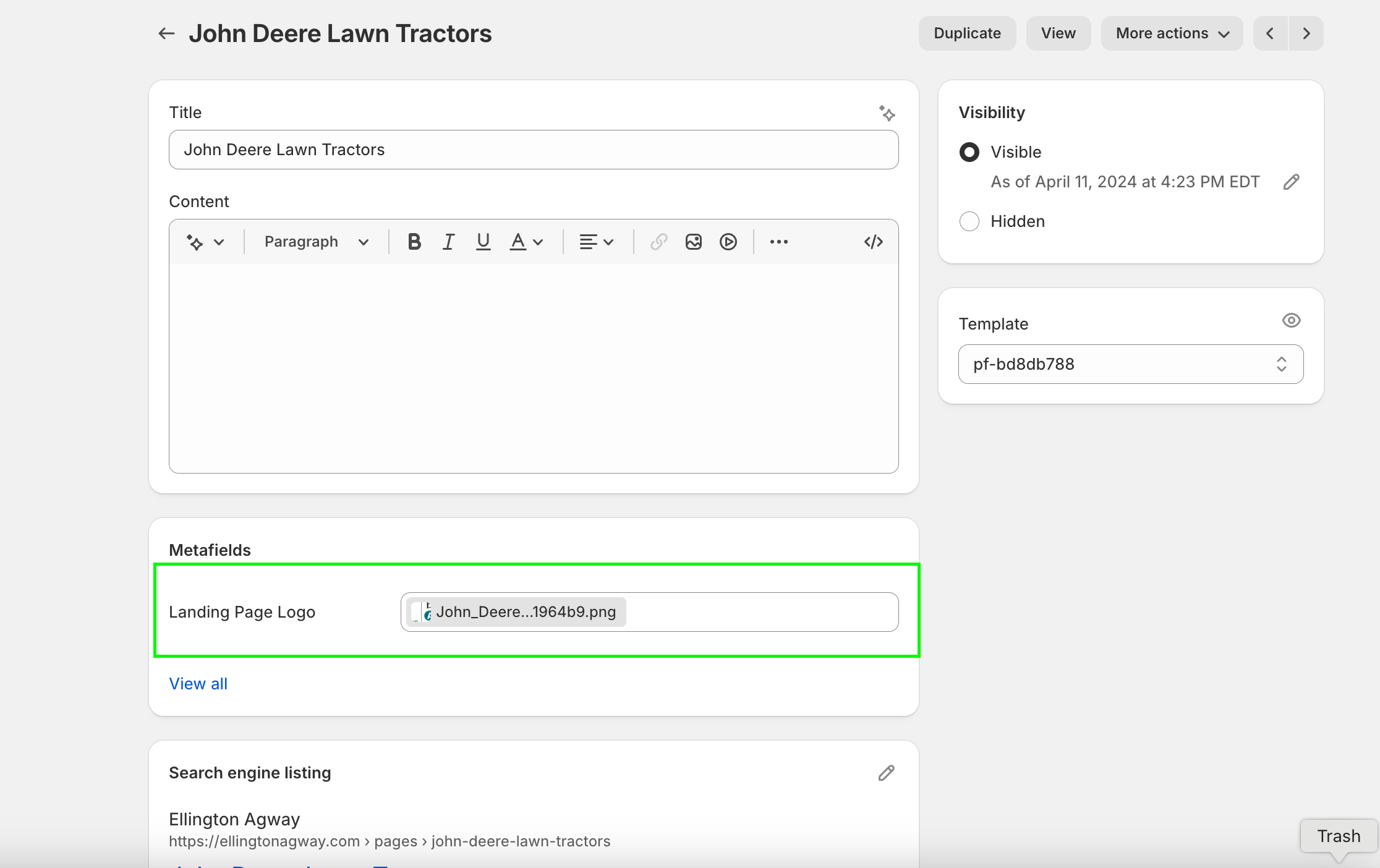Click the Bold formatting icon
The image size is (1380, 868).
pos(414,242)
